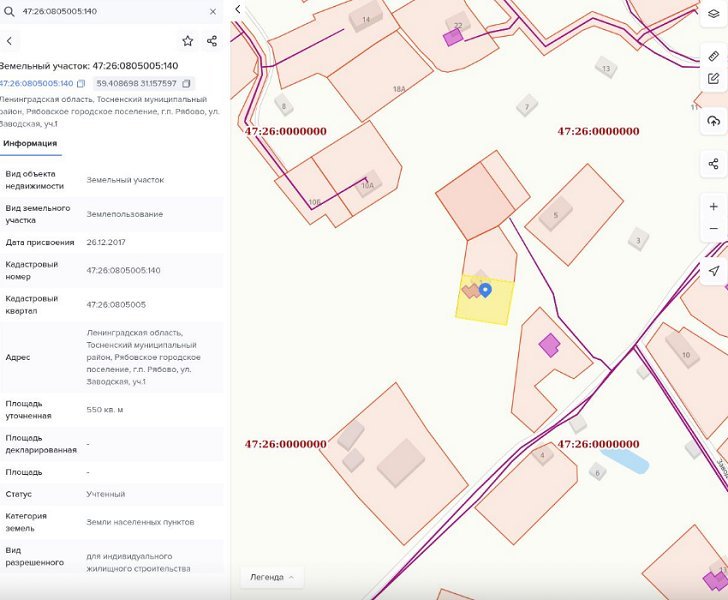Click building number 14 on the map
Screen dimensions: 728x600
[366, 19]
